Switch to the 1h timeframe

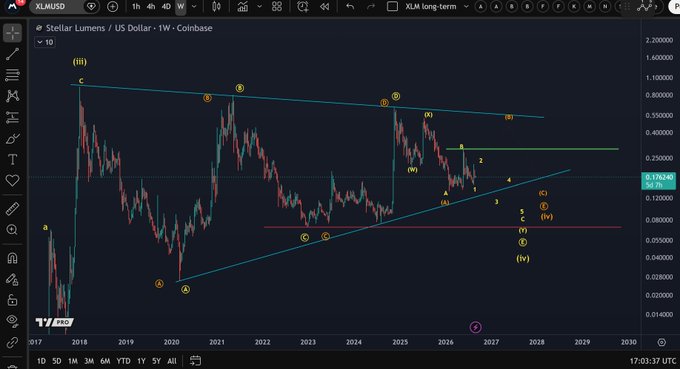136,7
